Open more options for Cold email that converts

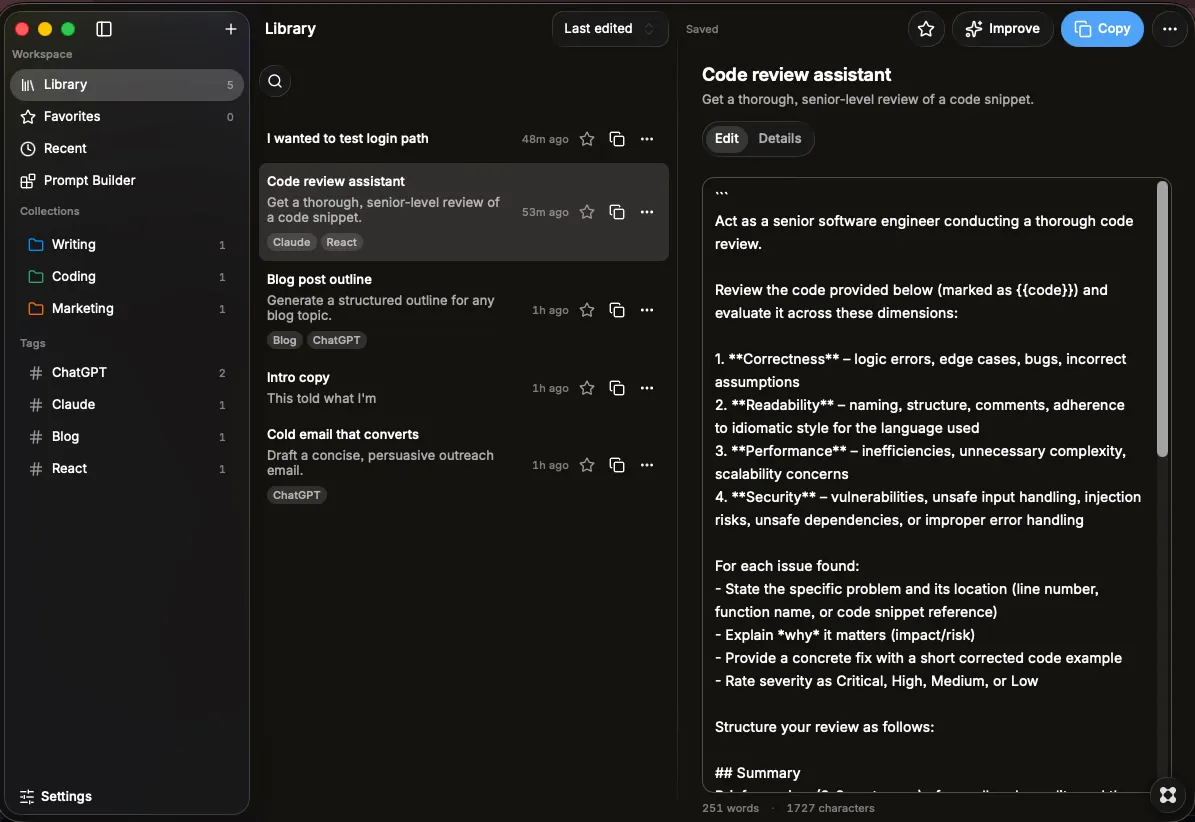point(647,465)
